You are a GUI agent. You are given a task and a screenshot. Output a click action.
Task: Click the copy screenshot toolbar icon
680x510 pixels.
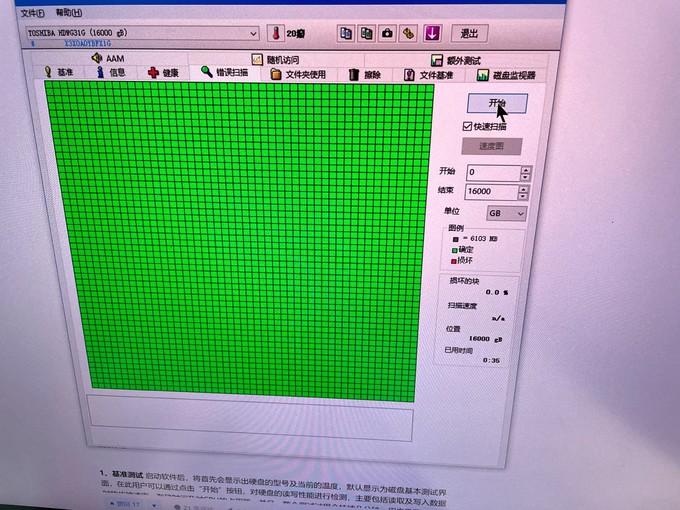366,33
